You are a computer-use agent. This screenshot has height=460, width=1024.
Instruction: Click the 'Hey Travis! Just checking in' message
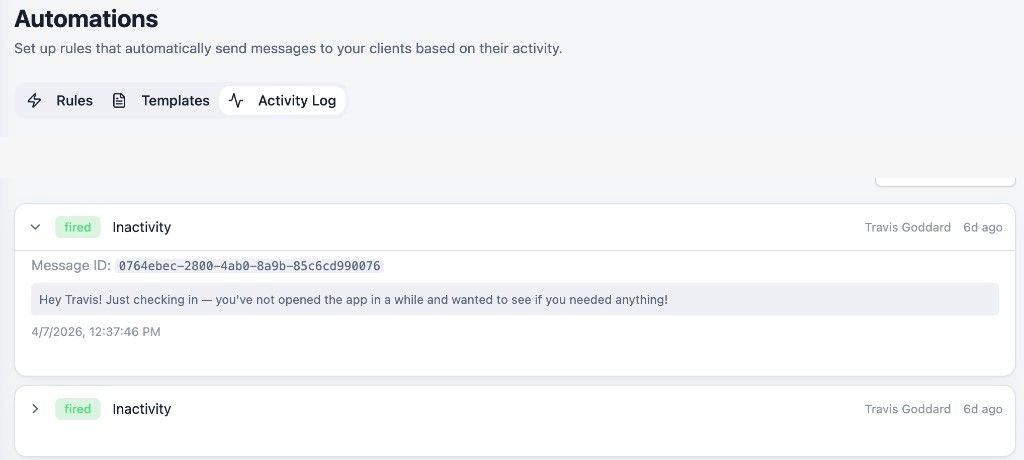pyautogui.click(x=515, y=300)
